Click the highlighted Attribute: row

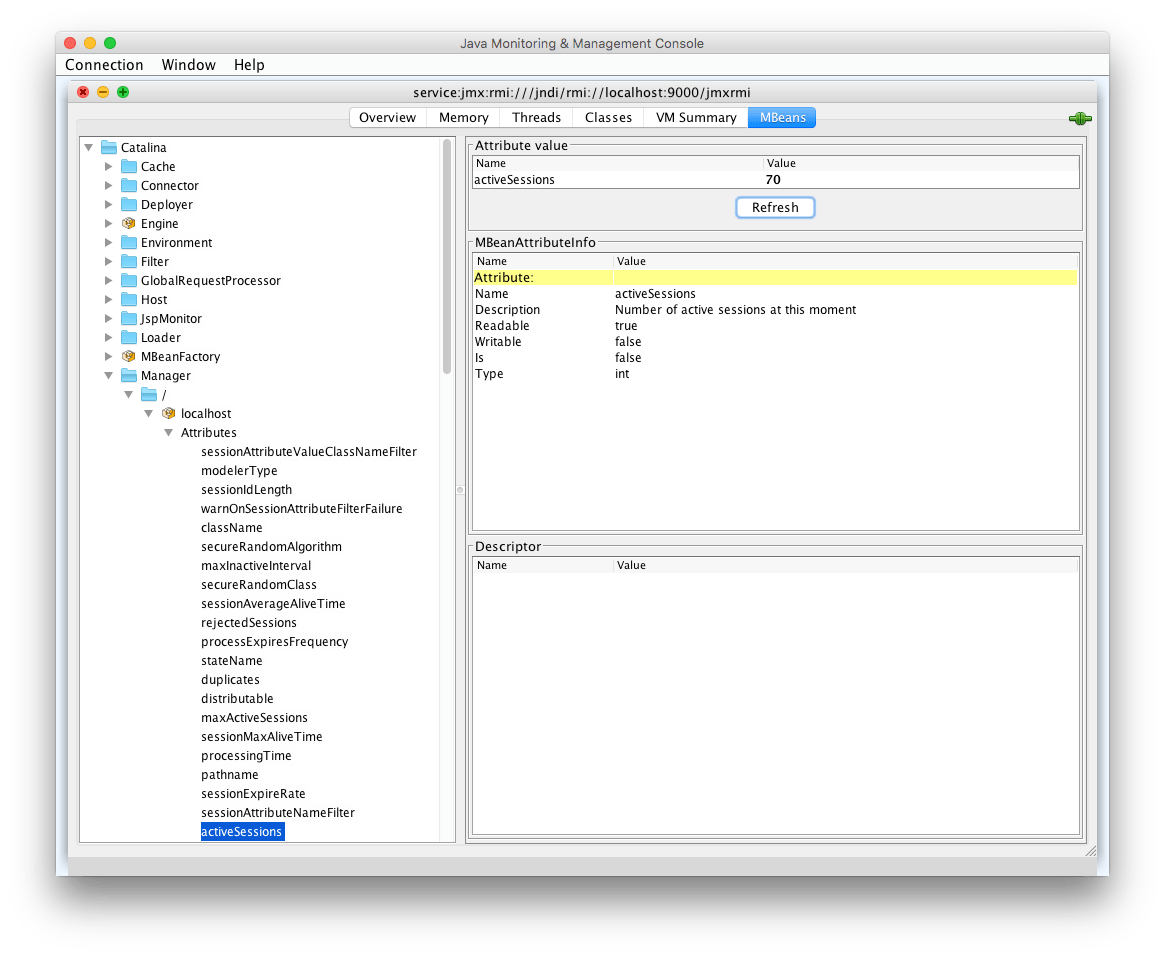[x=775, y=277]
